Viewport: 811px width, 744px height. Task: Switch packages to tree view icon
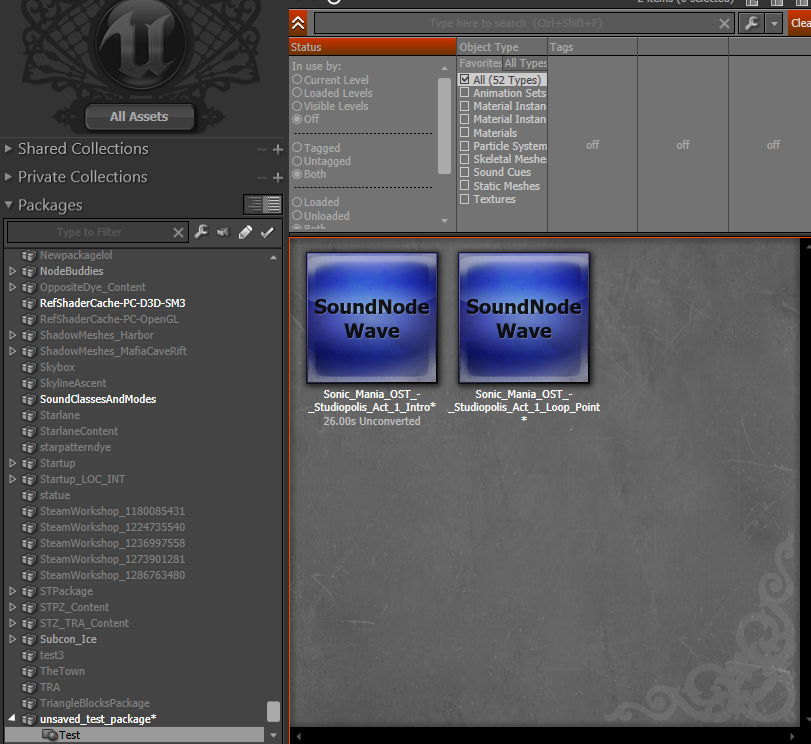[254, 204]
